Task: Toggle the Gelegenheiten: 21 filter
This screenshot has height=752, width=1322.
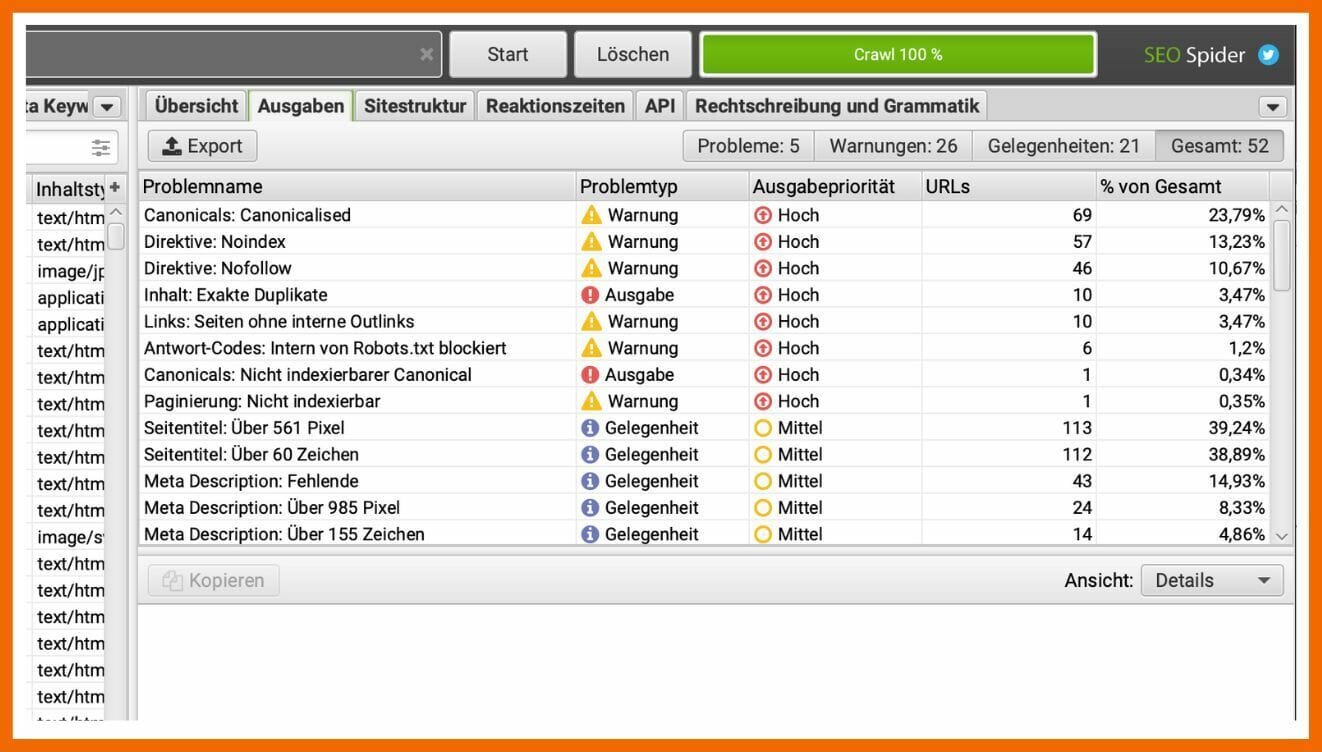Action: [x=1062, y=145]
